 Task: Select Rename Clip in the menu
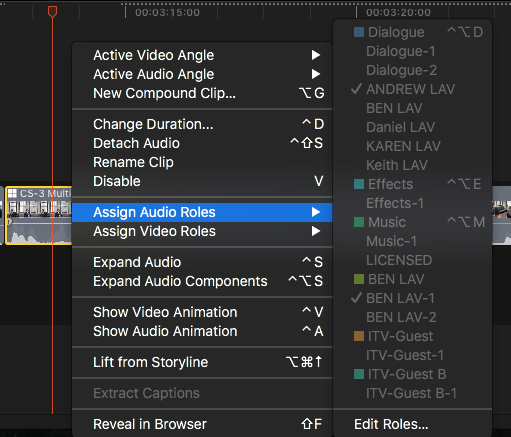pyautogui.click(x=202, y=162)
